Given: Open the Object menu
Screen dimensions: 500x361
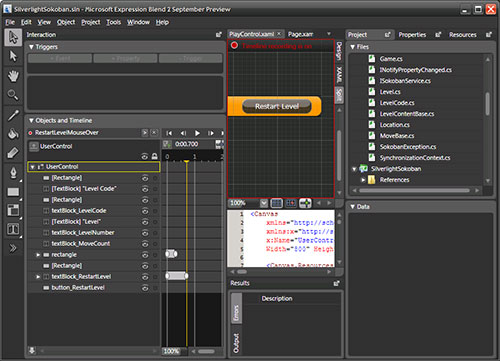Looking at the screenshot, I should tap(66, 22).
